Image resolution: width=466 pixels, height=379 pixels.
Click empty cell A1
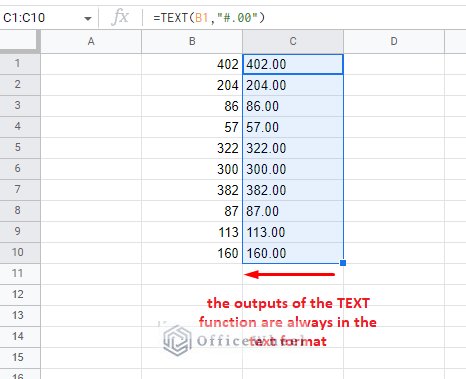click(x=91, y=64)
